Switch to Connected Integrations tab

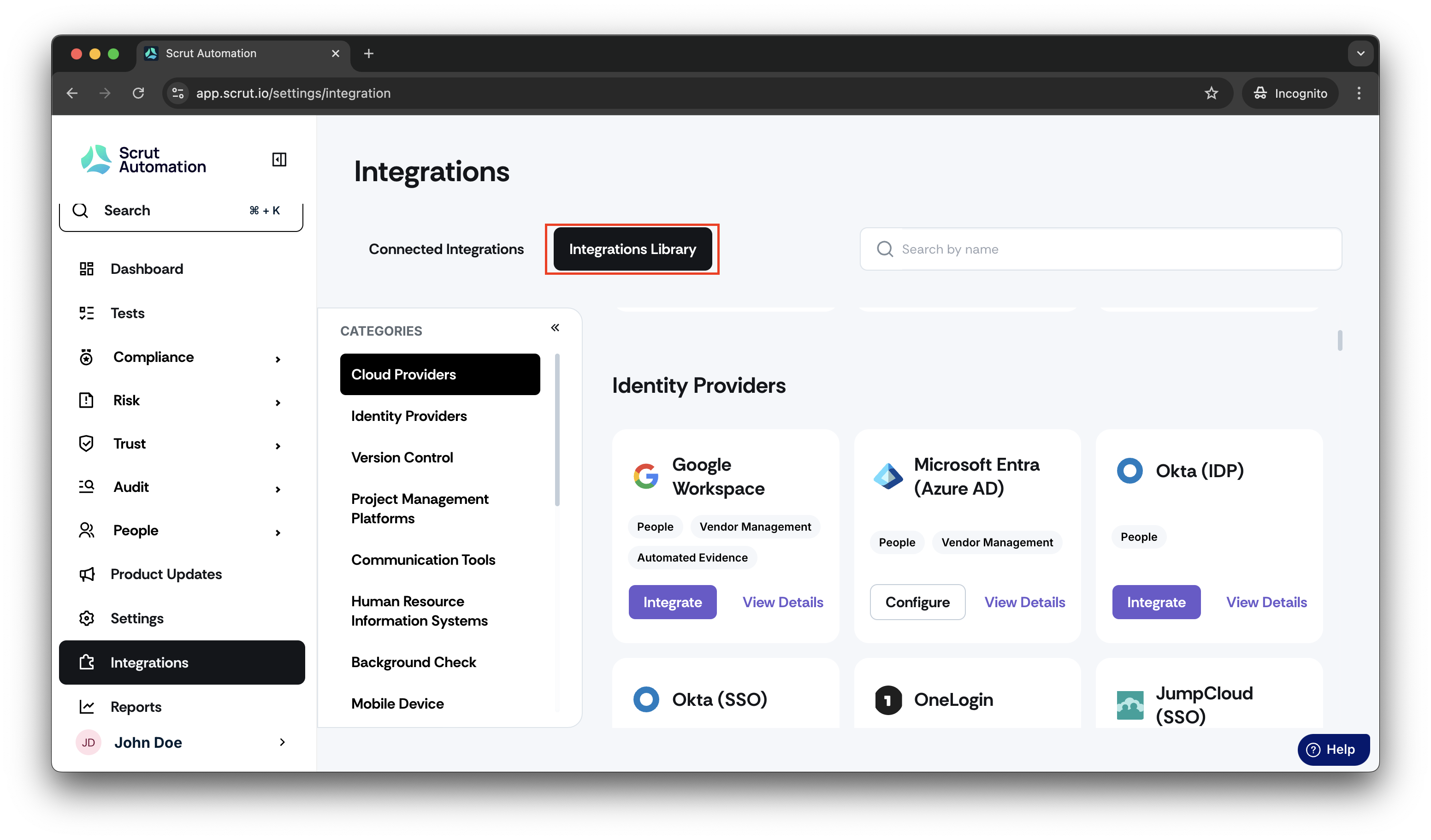pyautogui.click(x=446, y=249)
